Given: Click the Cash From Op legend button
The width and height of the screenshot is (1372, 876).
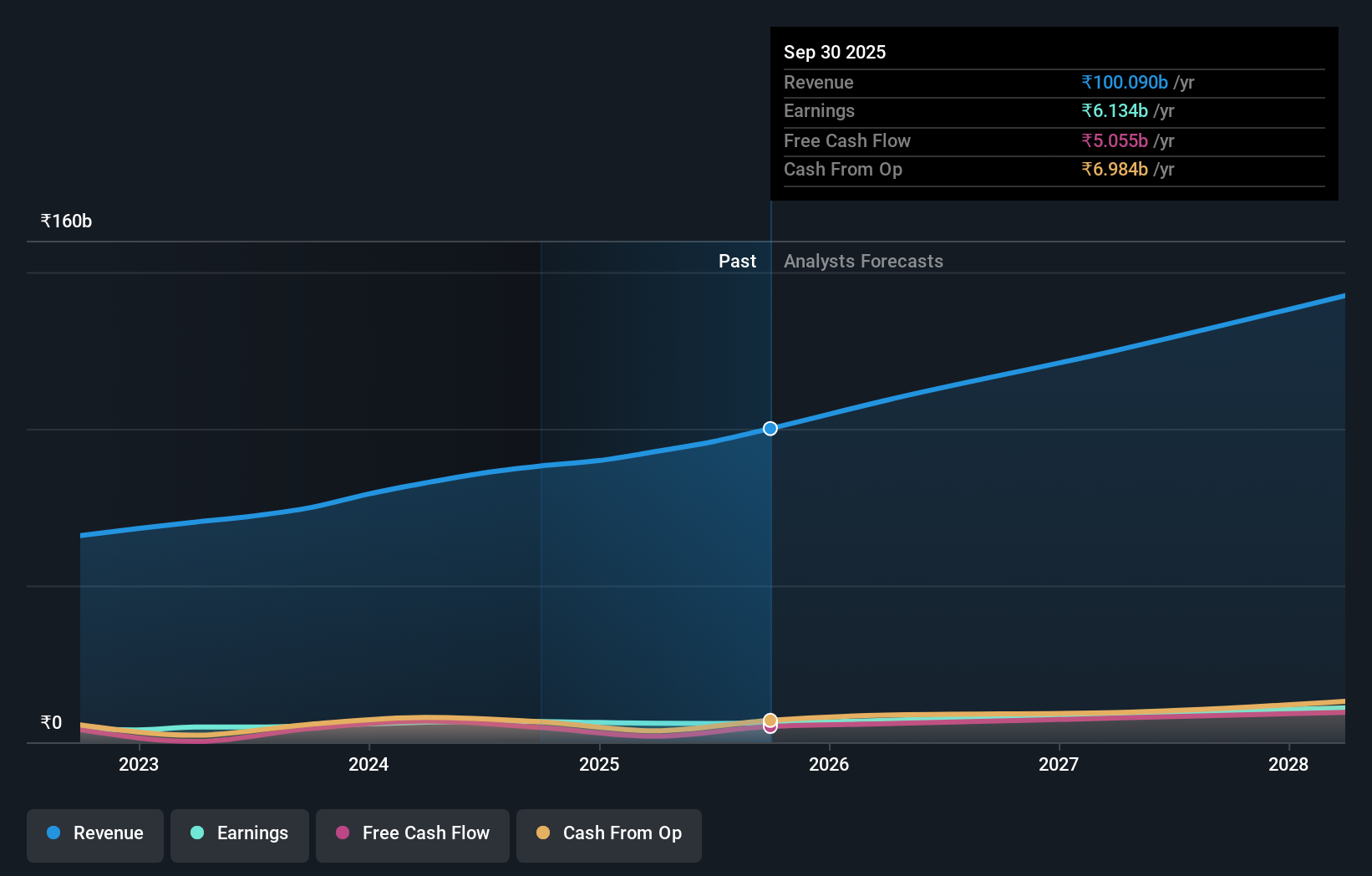Looking at the screenshot, I should (x=609, y=833).
